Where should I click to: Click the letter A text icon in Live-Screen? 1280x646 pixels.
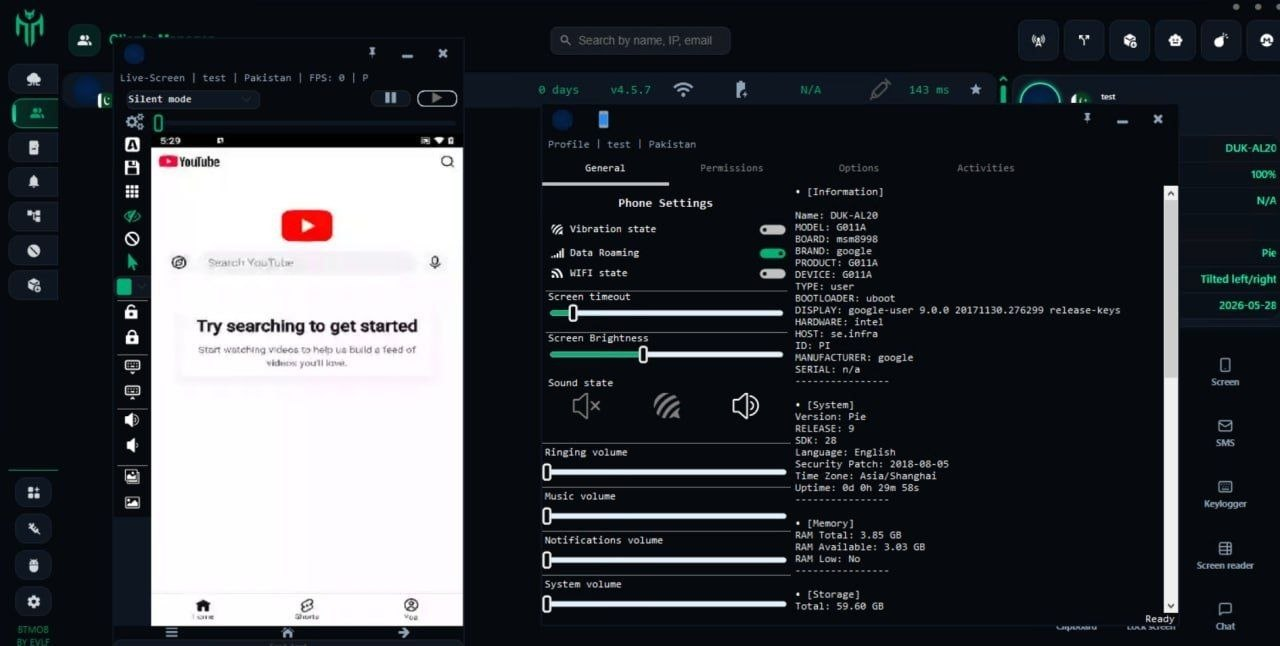[x=132, y=145]
